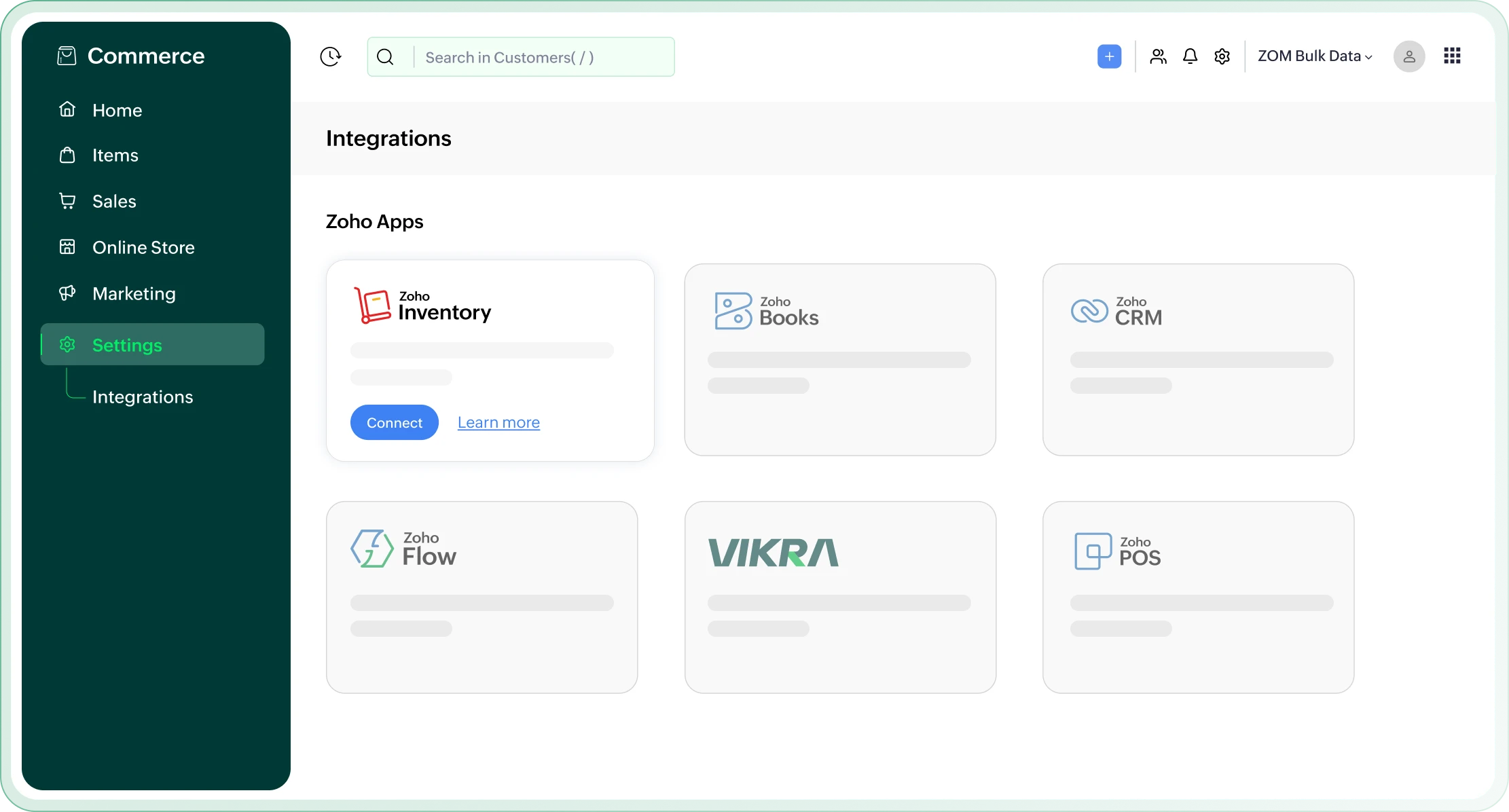Select Settings in the sidebar menu
The image size is (1509, 812).
tap(152, 344)
